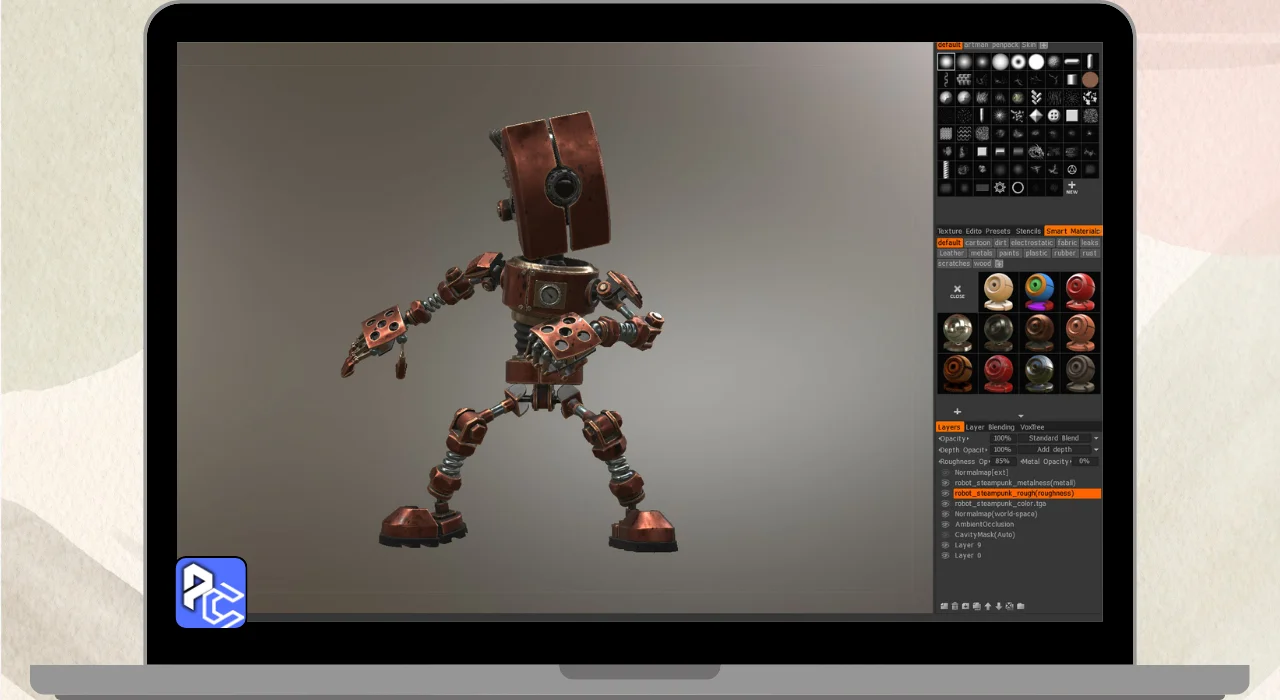This screenshot has width=1280, height=700.
Task: Select the shiny red smart material preview
Action: [x=1080, y=292]
